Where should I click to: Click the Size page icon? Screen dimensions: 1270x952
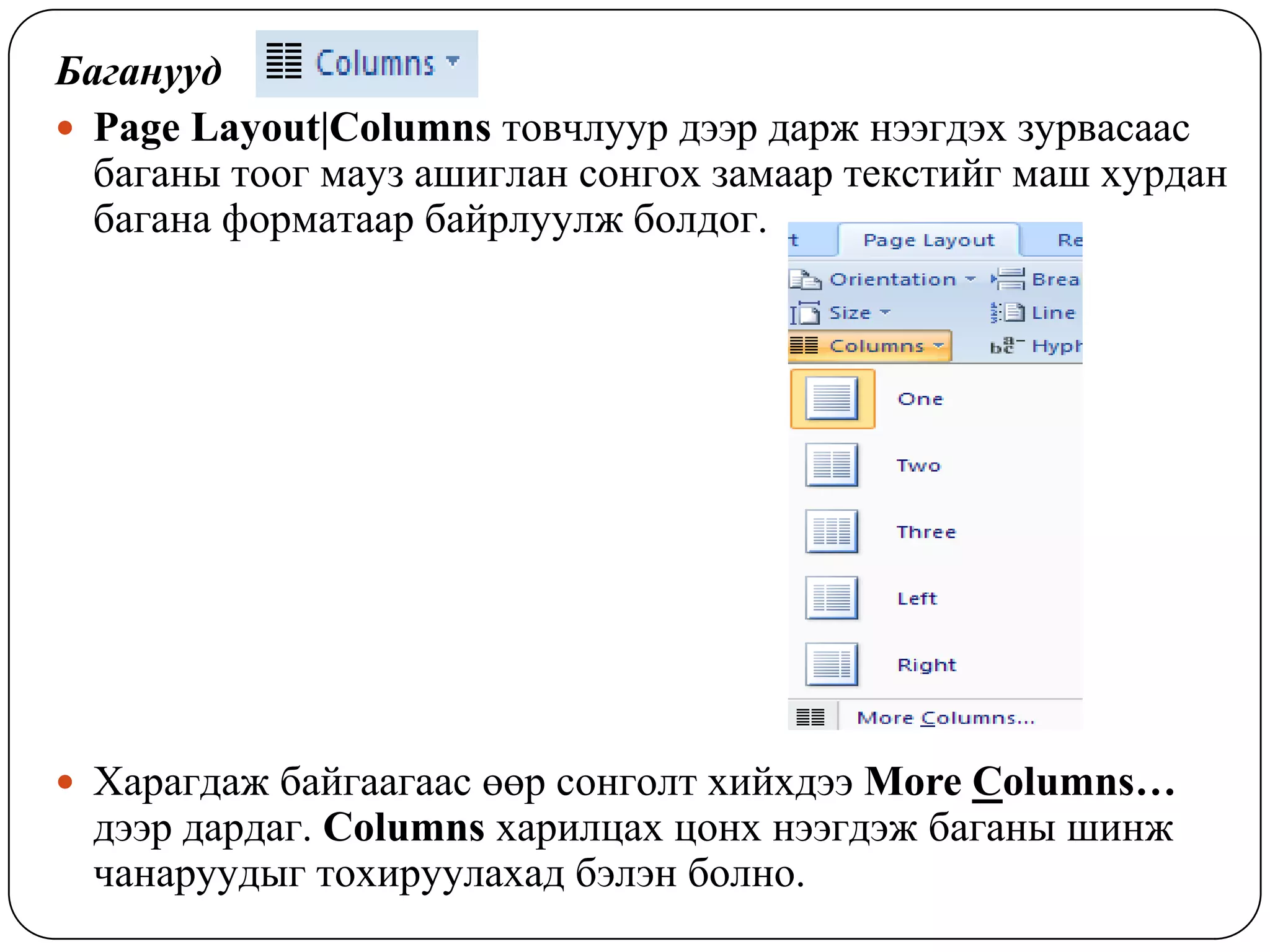[805, 312]
